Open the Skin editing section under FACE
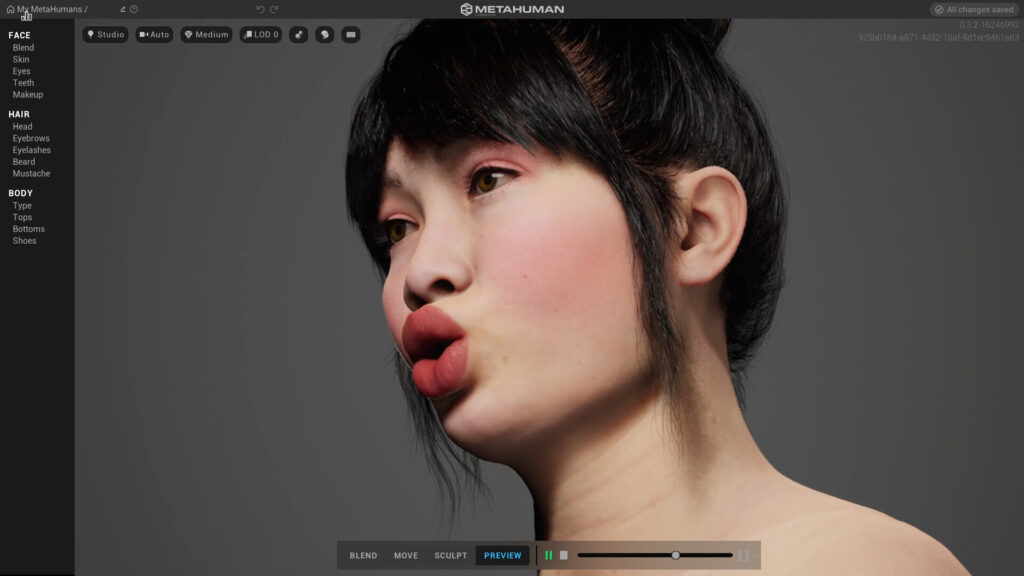Screen dimensions: 1024x576 pyautogui.click(x=23, y=58)
